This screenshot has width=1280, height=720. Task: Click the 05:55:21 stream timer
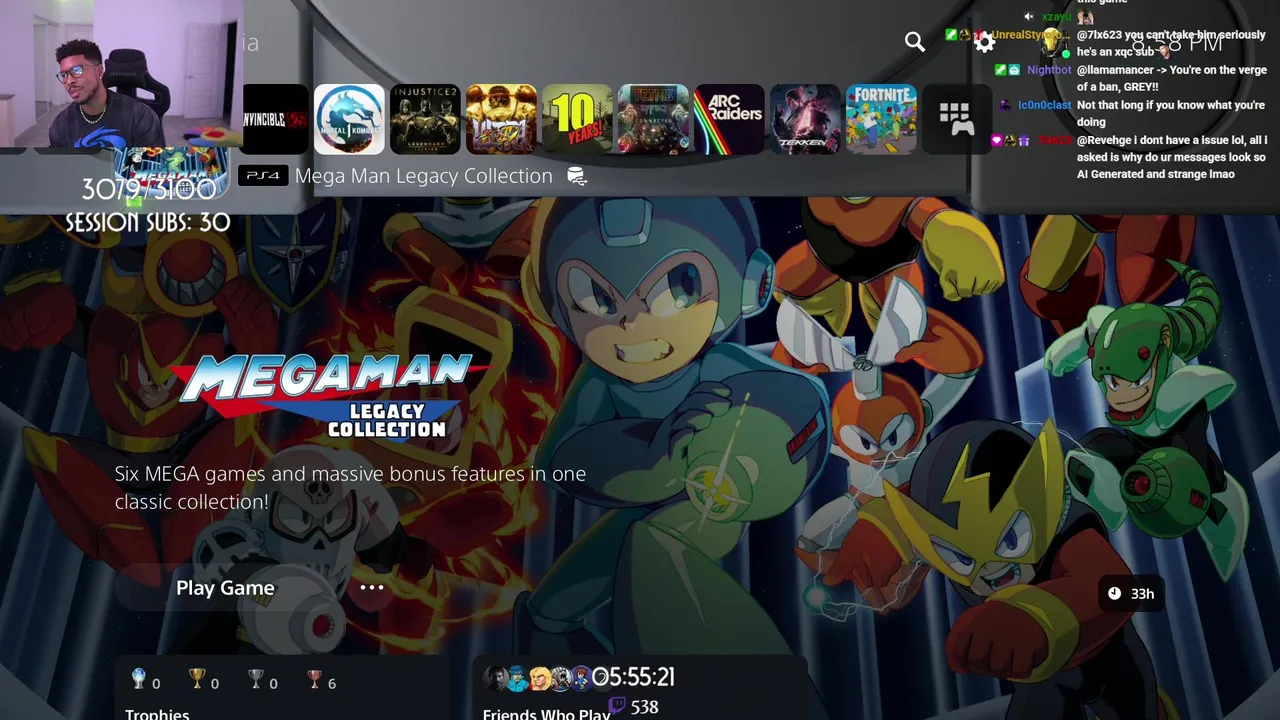[634, 678]
